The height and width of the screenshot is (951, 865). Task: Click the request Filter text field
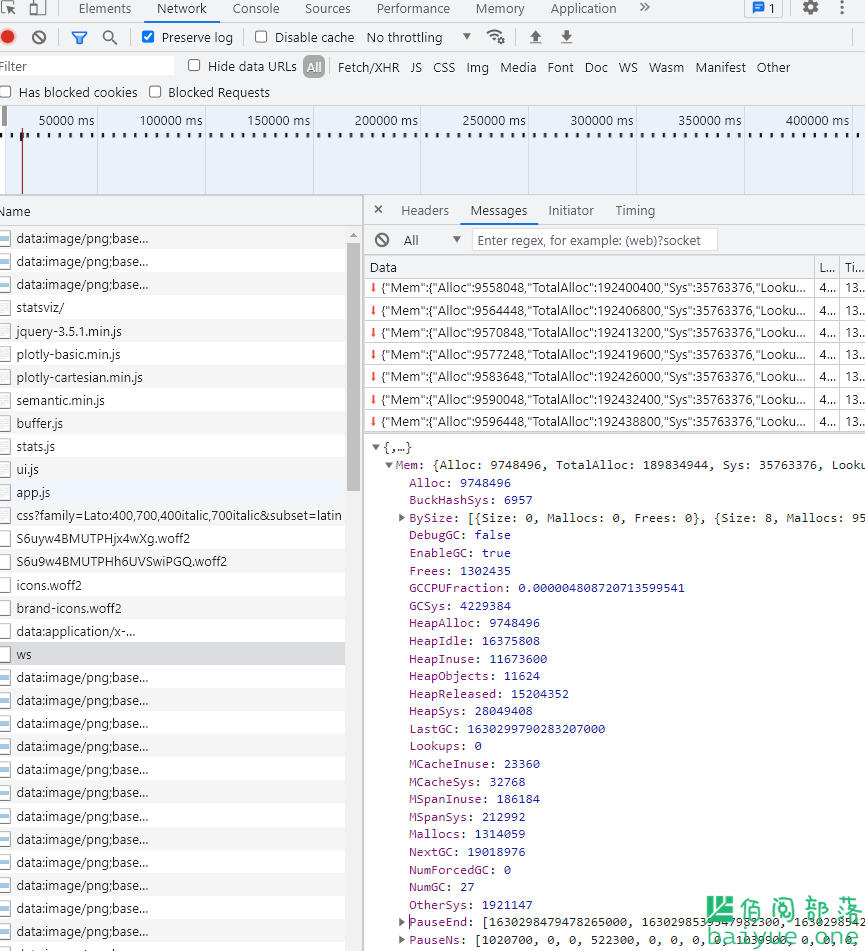(x=86, y=66)
